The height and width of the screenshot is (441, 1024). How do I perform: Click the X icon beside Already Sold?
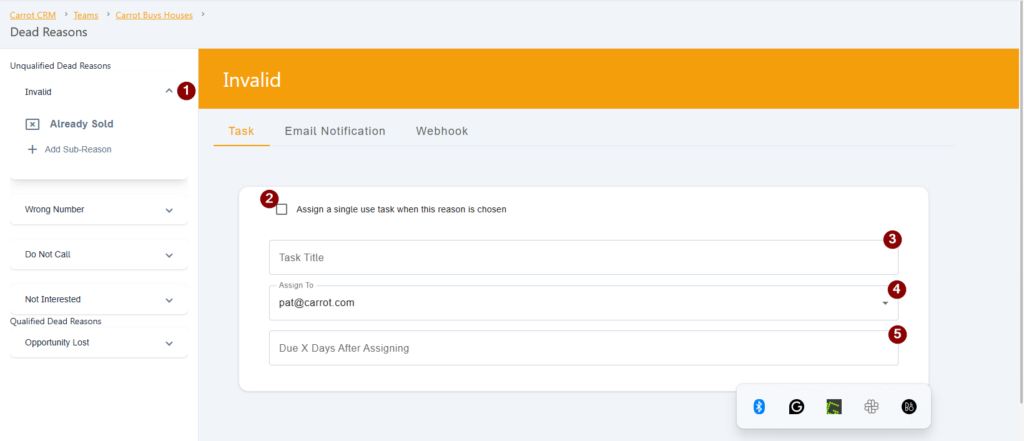coord(33,124)
